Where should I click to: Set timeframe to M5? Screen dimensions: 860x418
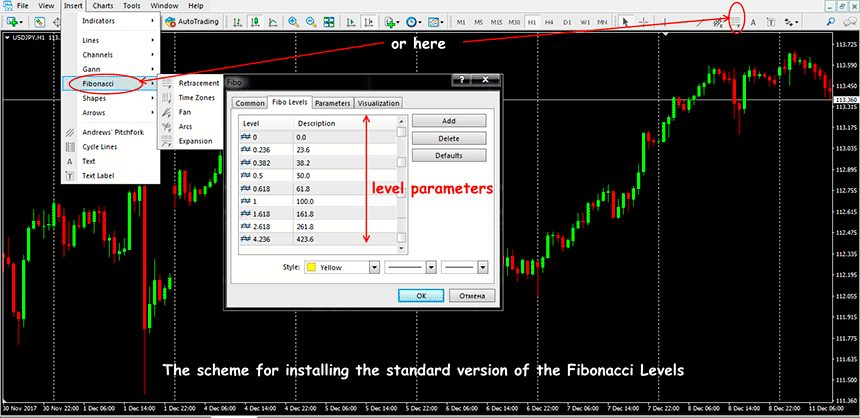coord(478,22)
